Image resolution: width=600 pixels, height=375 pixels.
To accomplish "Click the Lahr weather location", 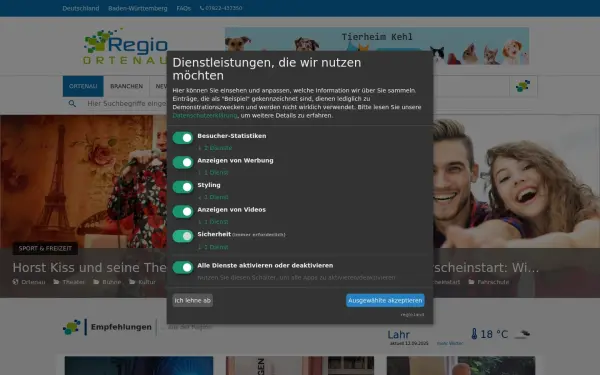I will point(398,335).
